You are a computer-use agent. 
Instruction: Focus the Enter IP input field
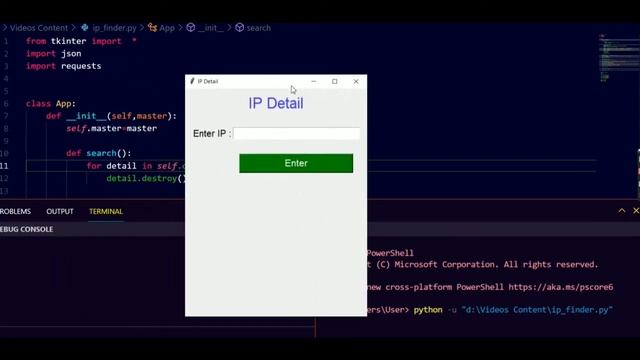297,133
